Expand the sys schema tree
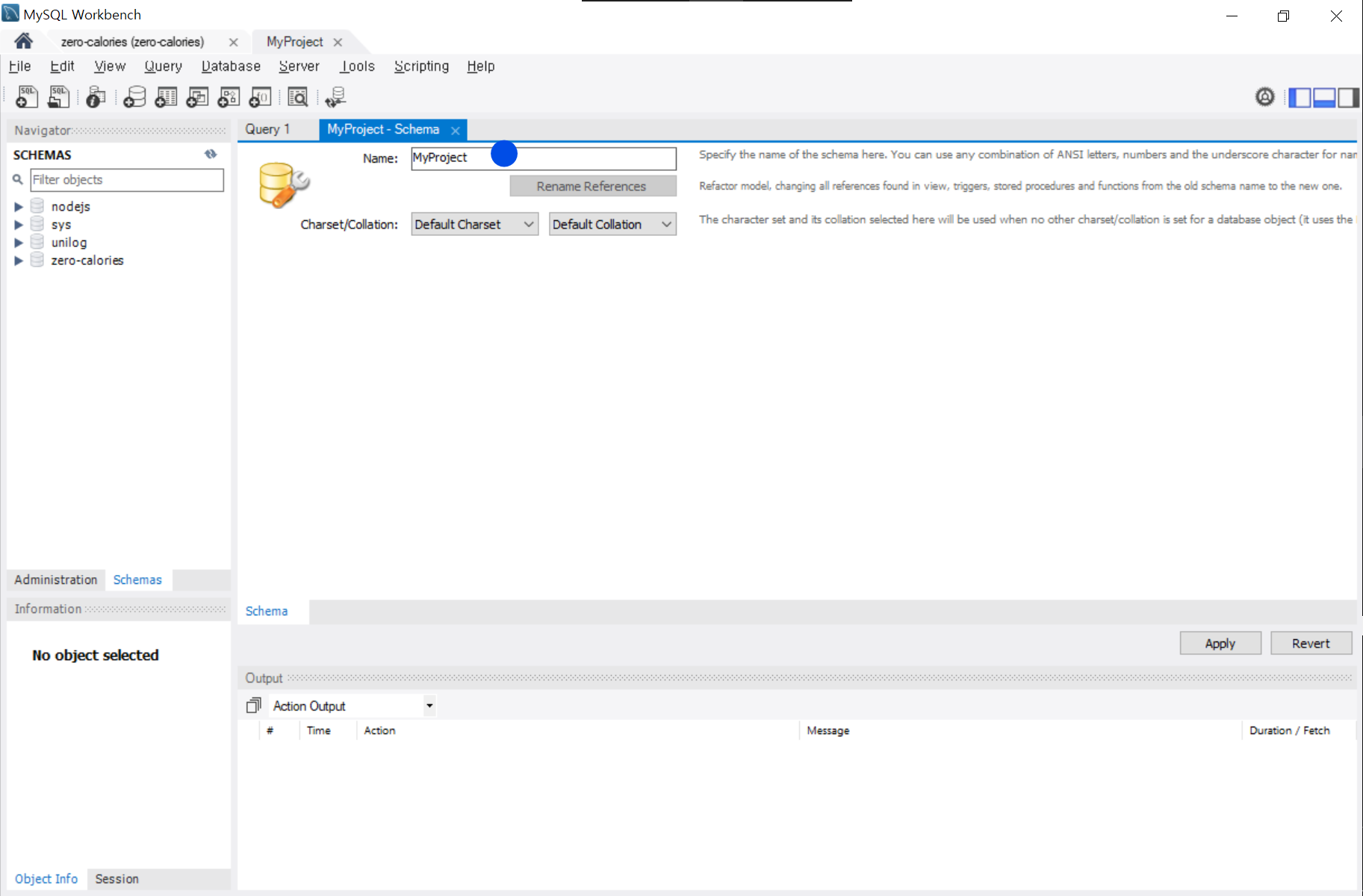Screen dimensions: 1363x896 [19, 224]
